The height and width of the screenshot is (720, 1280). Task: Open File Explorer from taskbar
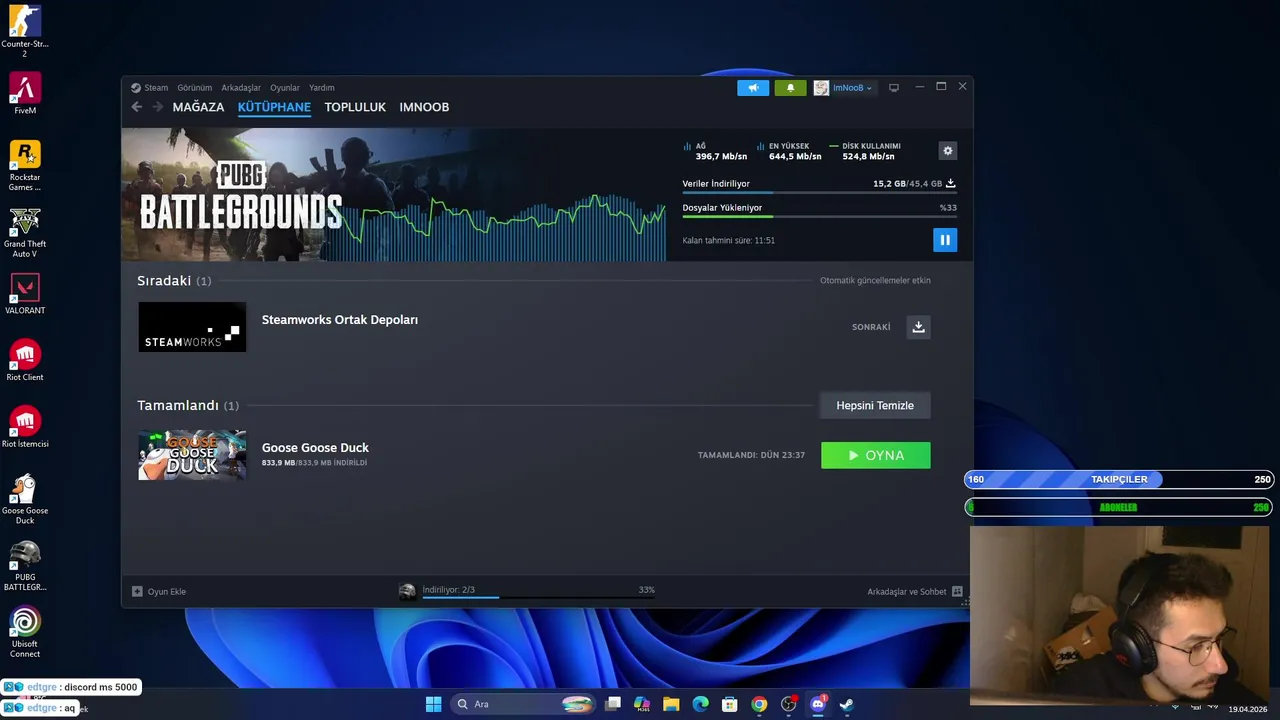coord(671,704)
